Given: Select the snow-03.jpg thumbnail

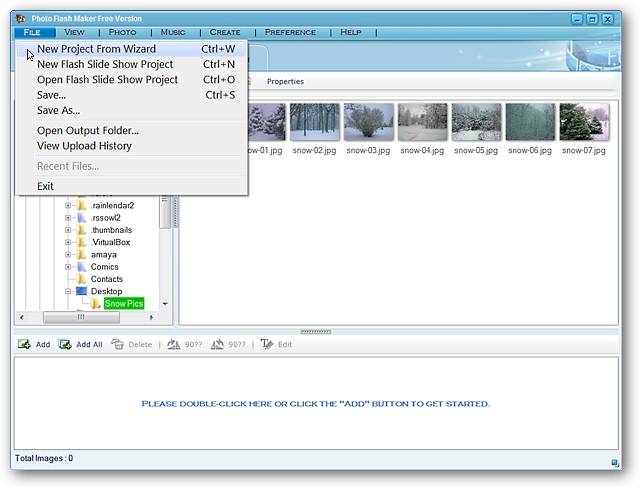Looking at the screenshot, I should click(x=369, y=122).
